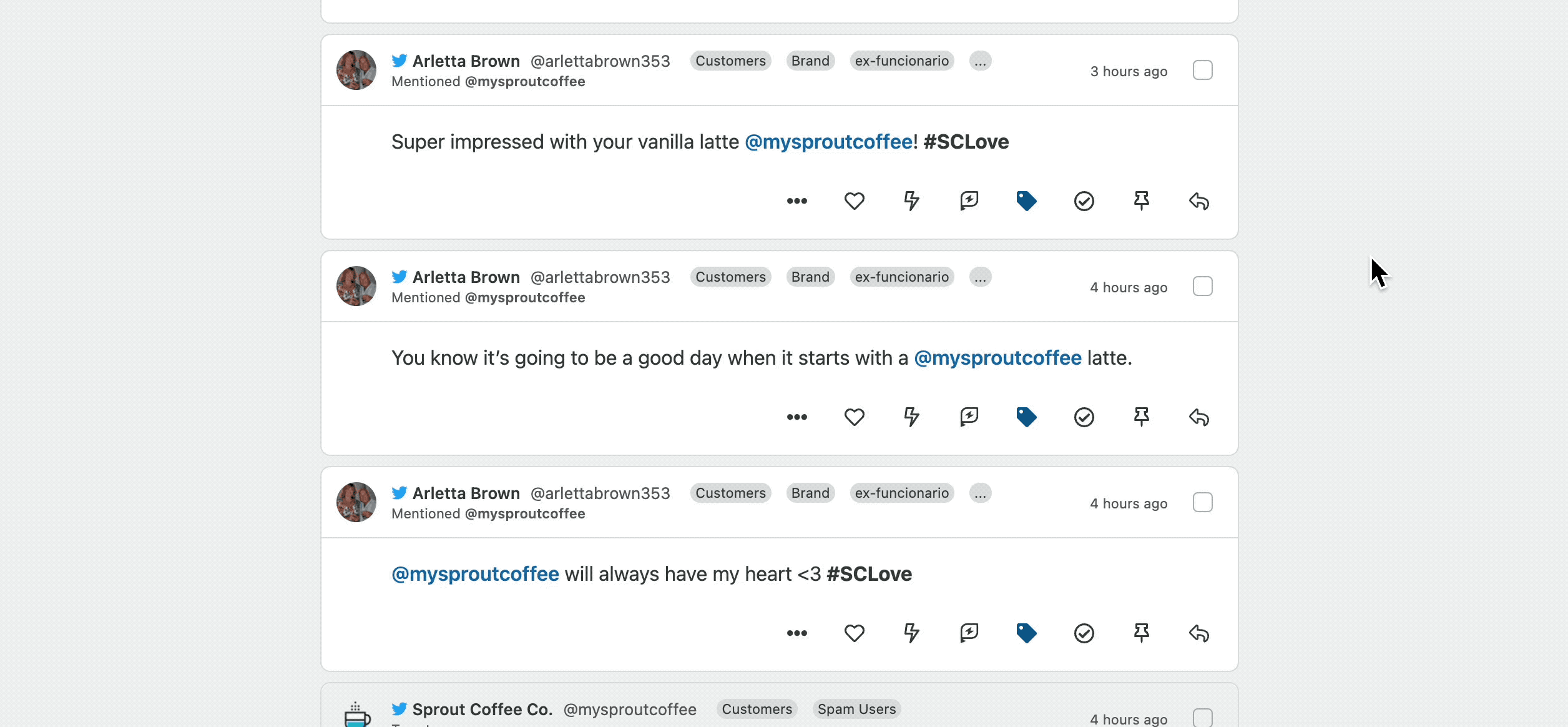Select the checkbox on the vanilla latte message
Viewport: 1568px width, 727px height.
tap(1203, 70)
